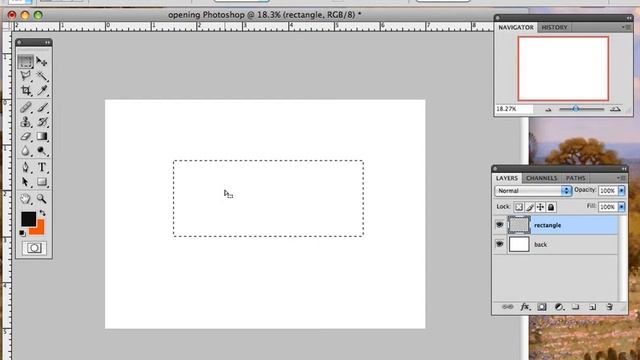Select the Eyedropper tool
Screen dimensions: 640x360
tap(42, 90)
